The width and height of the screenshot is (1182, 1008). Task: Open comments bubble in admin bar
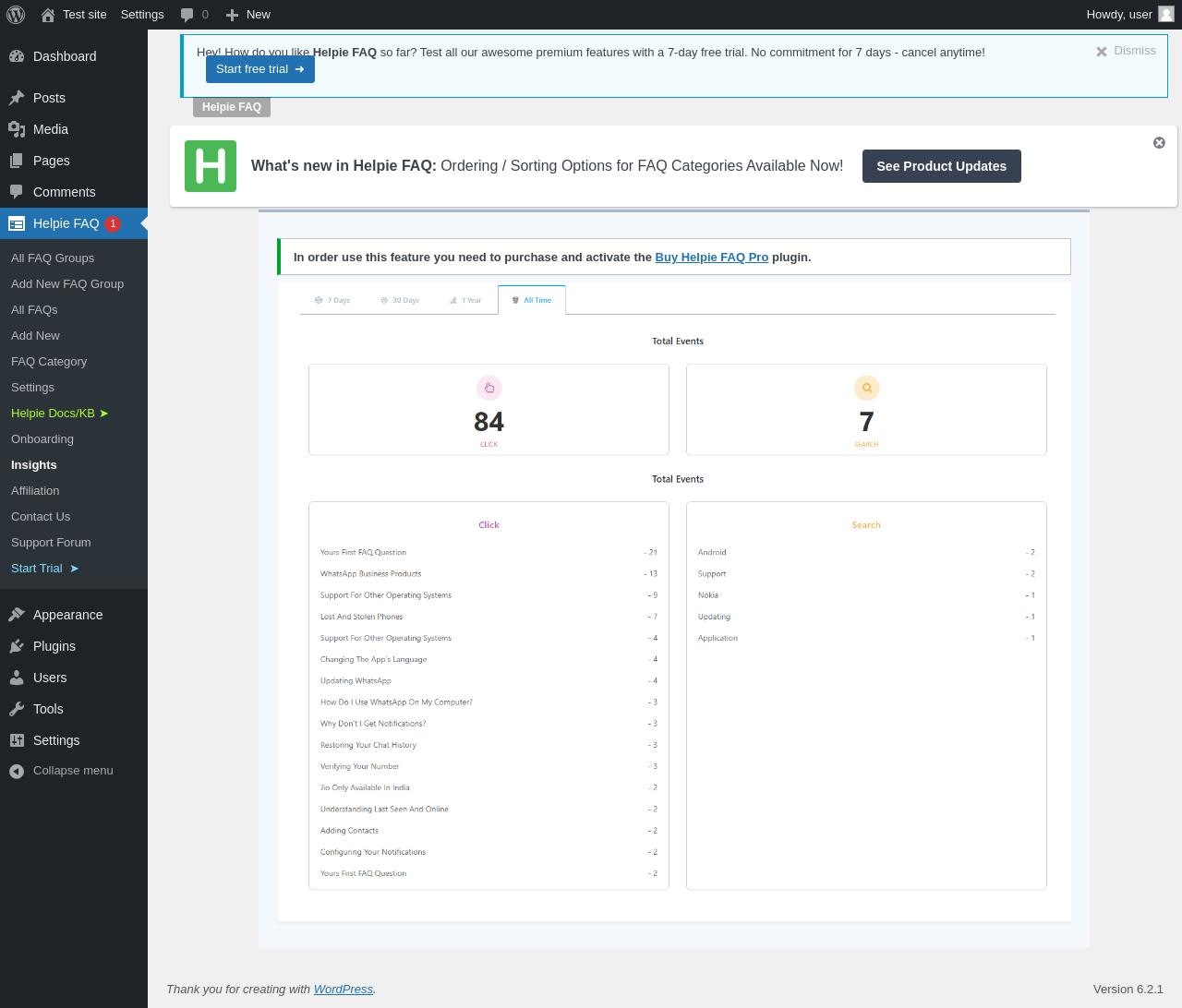click(x=187, y=15)
